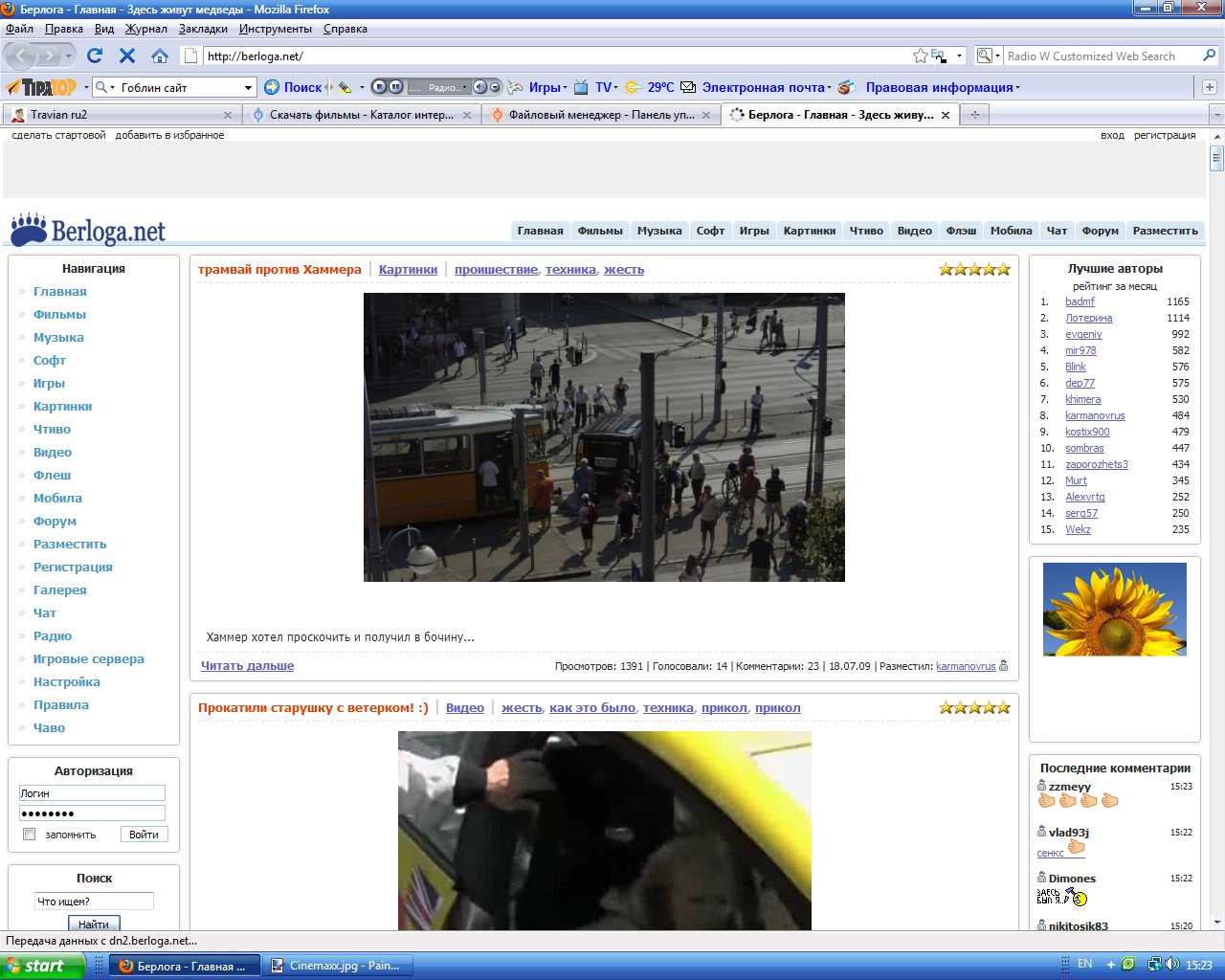Click the TV icon in the toolbar
Screen dimensions: 1225x980
pyautogui.click(x=581, y=87)
